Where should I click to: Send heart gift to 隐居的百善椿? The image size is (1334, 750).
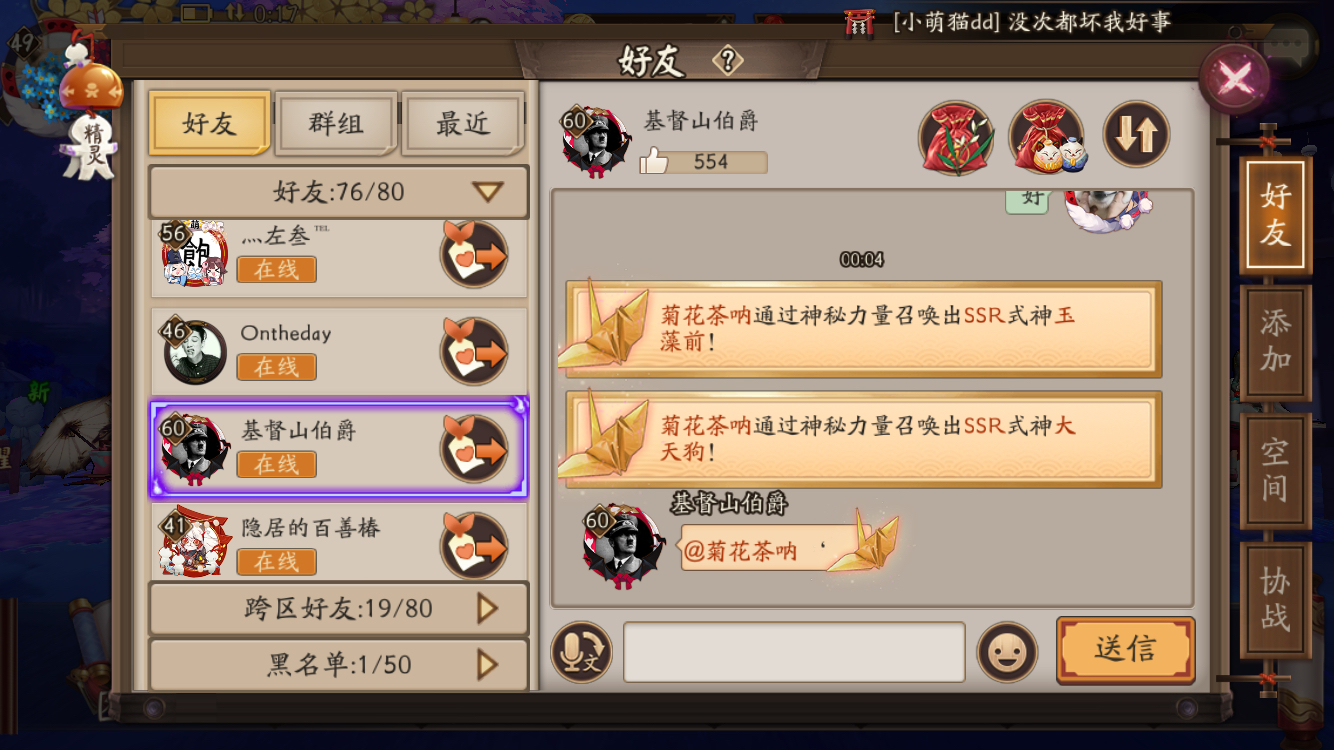(474, 546)
